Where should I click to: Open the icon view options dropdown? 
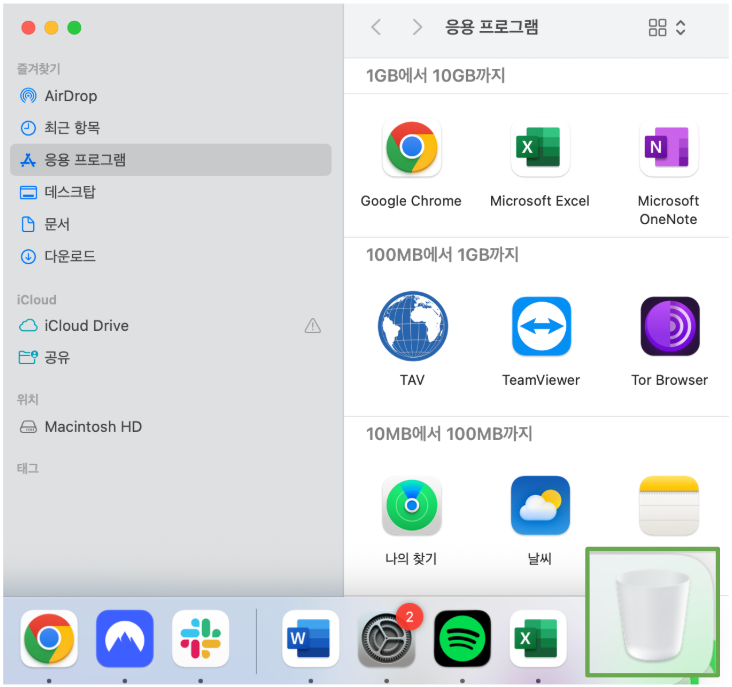pyautogui.click(x=667, y=28)
